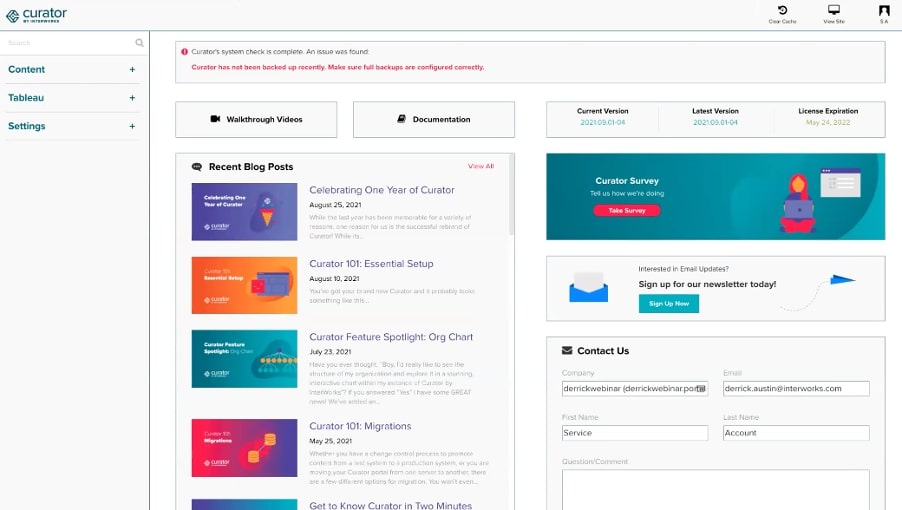Open Get to Know Curator in Two Minutes
902x510 pixels.
(391, 505)
